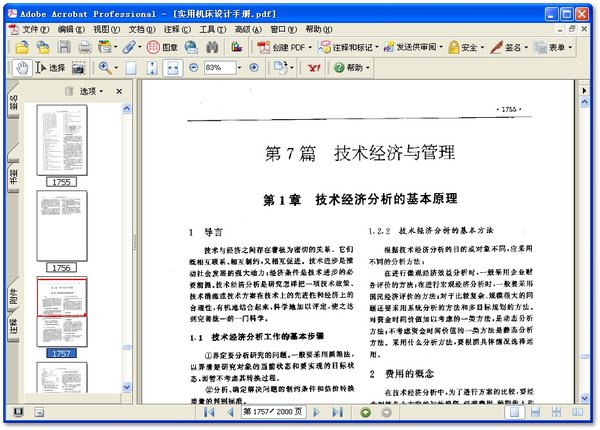Click the zoom out minus button

click(195, 68)
